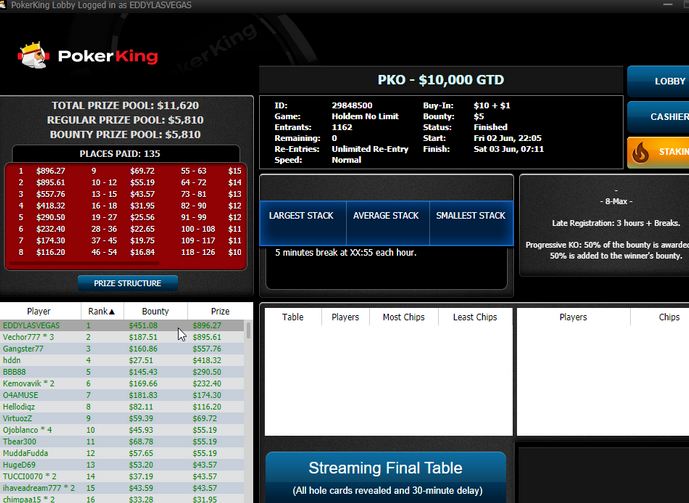Select the SMALLEST STACK panel
Viewport: 689px width, 503px height.
tap(471, 223)
